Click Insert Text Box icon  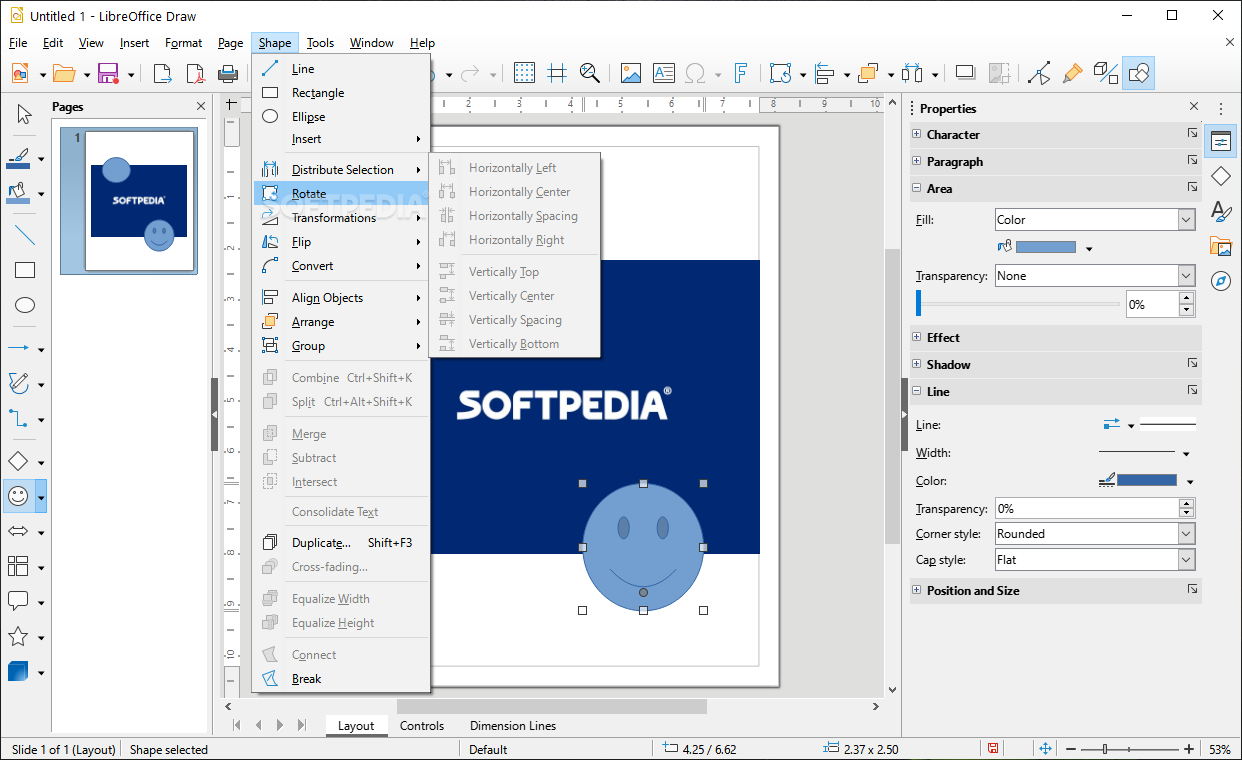tap(664, 73)
